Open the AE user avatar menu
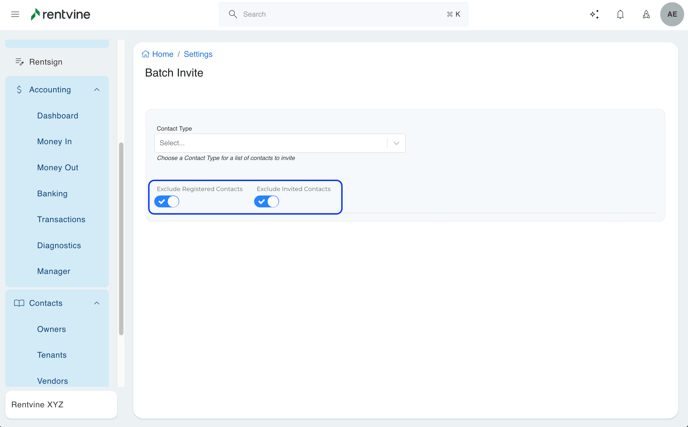The height and width of the screenshot is (427, 688). (672, 14)
